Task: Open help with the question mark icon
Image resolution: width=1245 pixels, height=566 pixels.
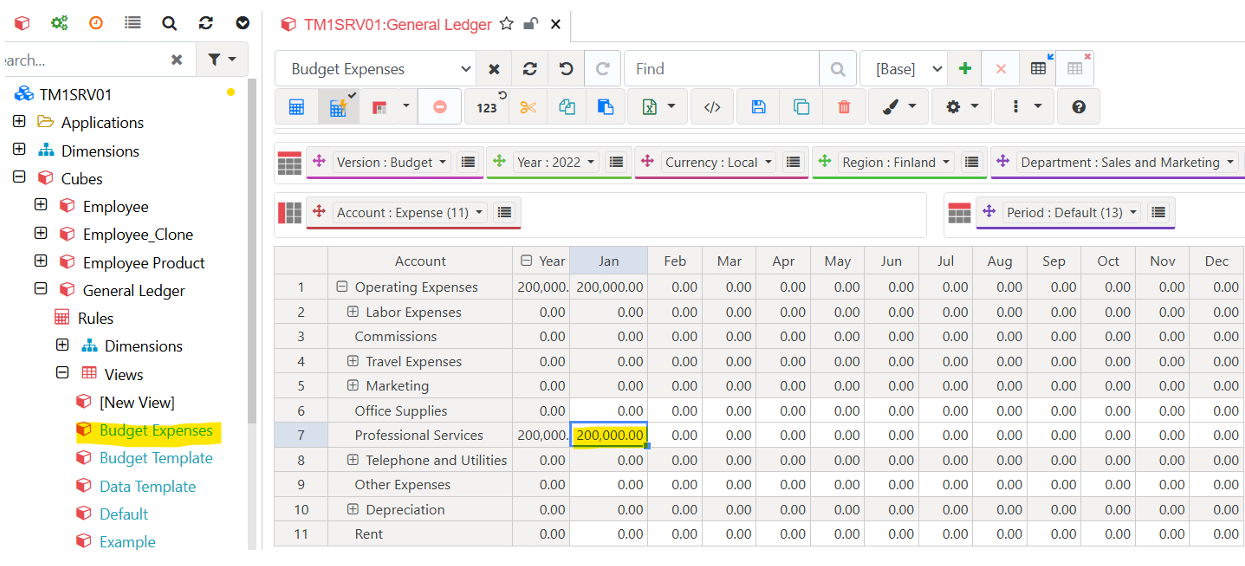Action: tap(1078, 107)
